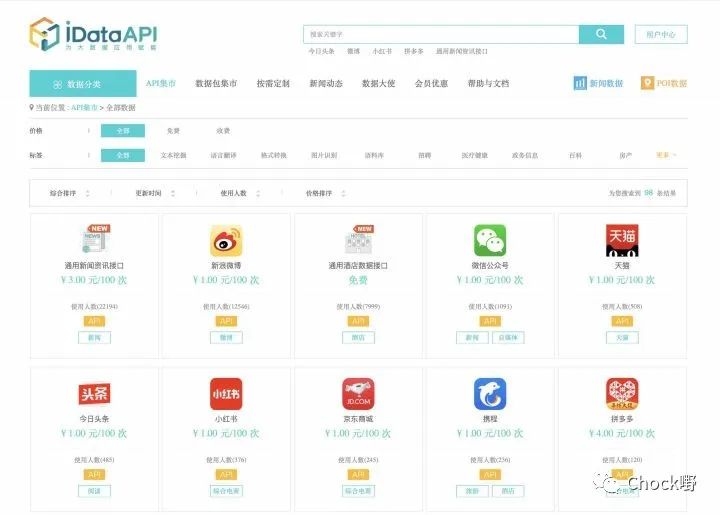Click the API badge on 通用酒店数据接口 card
The image size is (720, 515).
click(x=358, y=321)
